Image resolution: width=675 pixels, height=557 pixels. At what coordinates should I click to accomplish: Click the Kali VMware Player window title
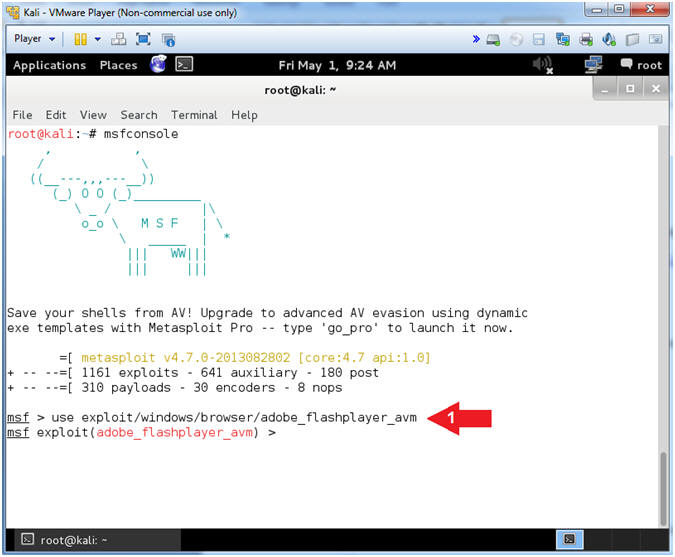coord(130,12)
